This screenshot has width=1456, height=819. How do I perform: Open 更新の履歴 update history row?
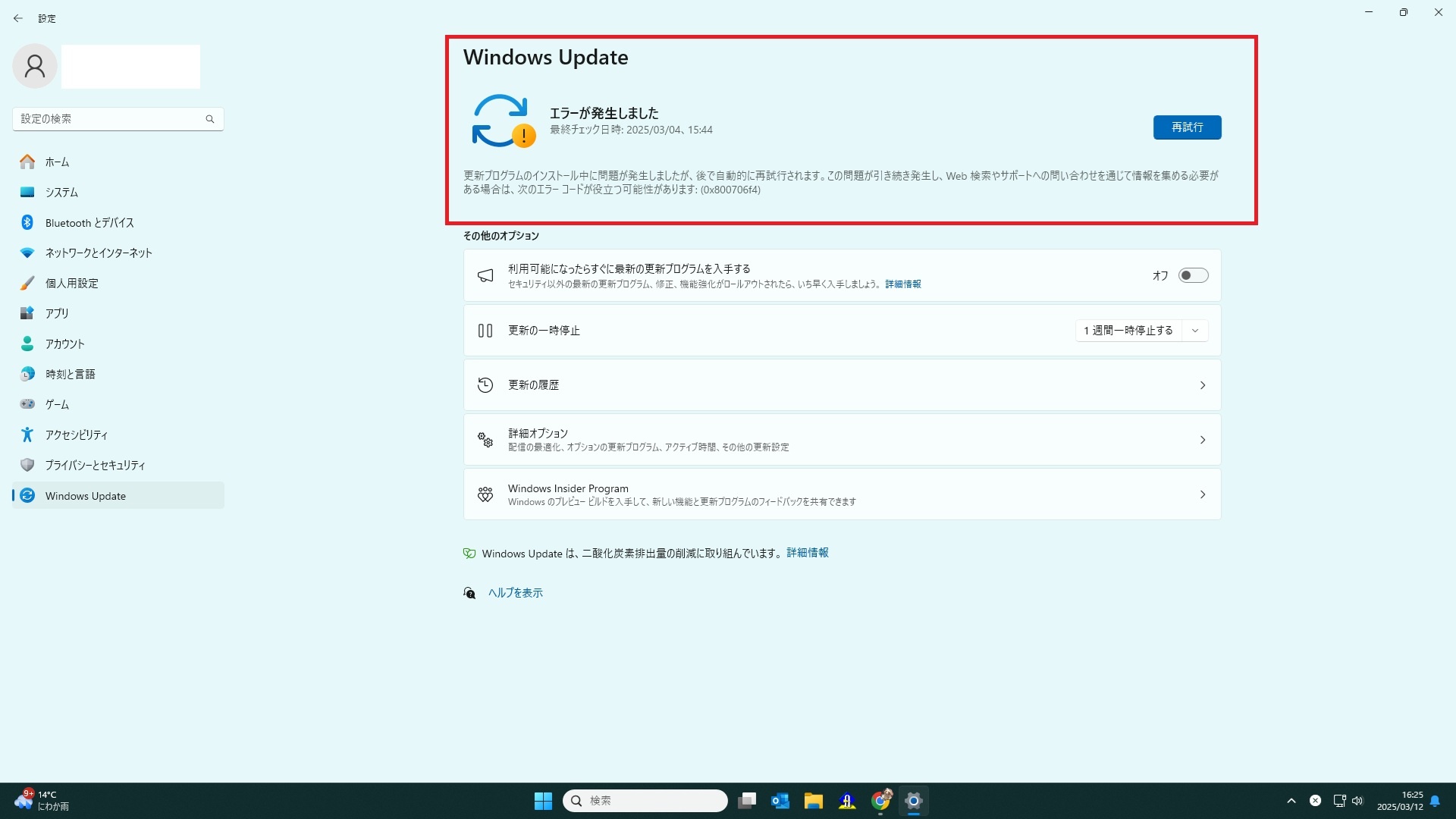842,385
